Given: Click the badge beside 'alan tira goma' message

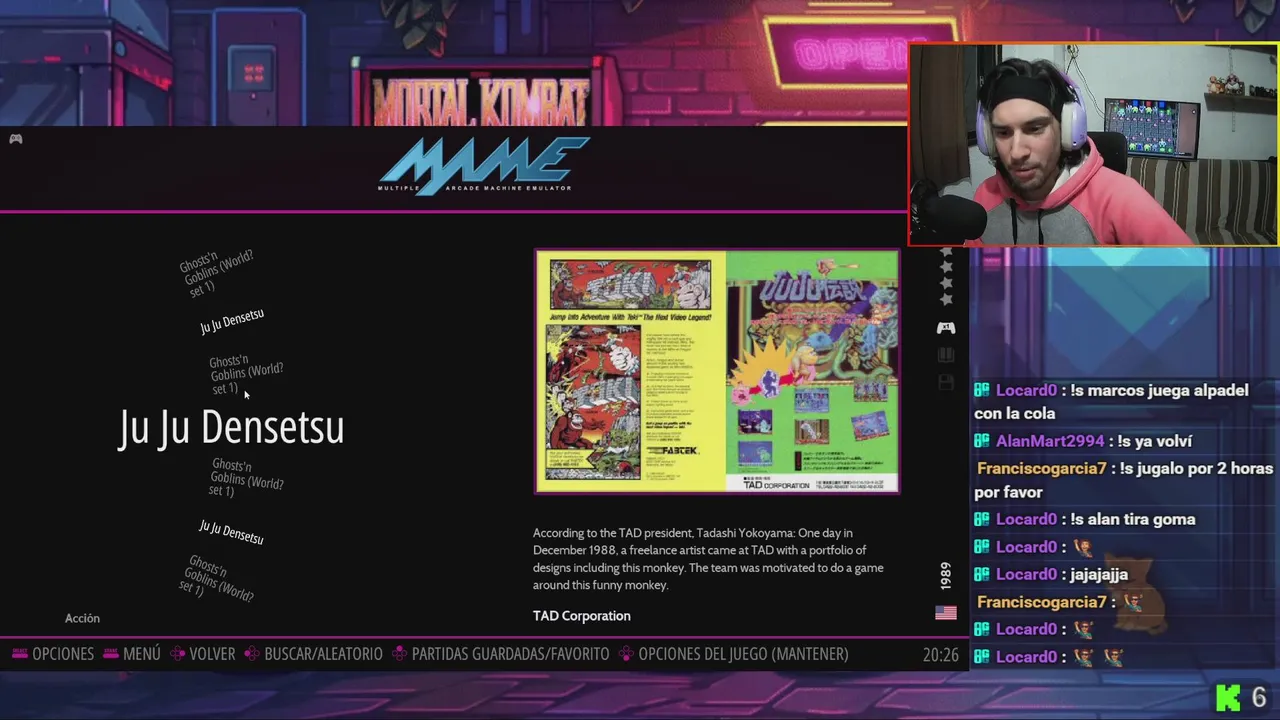Looking at the screenshot, I should pos(982,519).
